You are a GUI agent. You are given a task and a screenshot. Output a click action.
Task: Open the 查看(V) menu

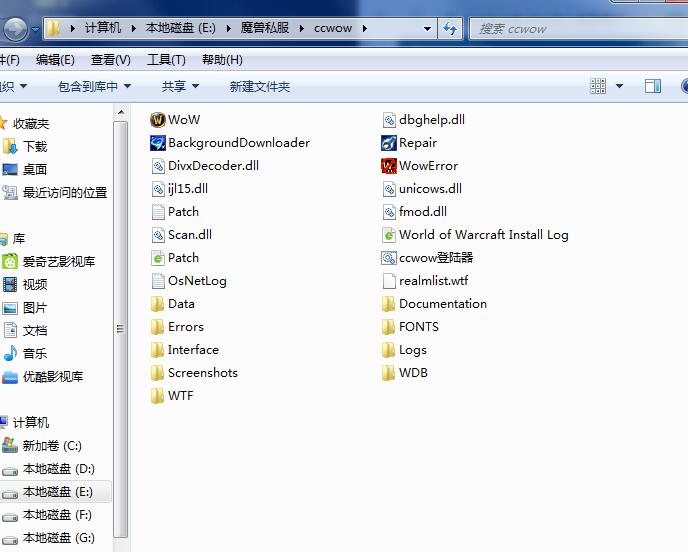coord(111,60)
